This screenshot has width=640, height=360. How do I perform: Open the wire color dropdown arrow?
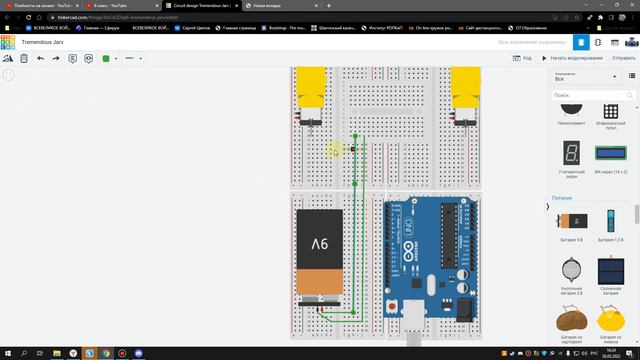click(116, 59)
